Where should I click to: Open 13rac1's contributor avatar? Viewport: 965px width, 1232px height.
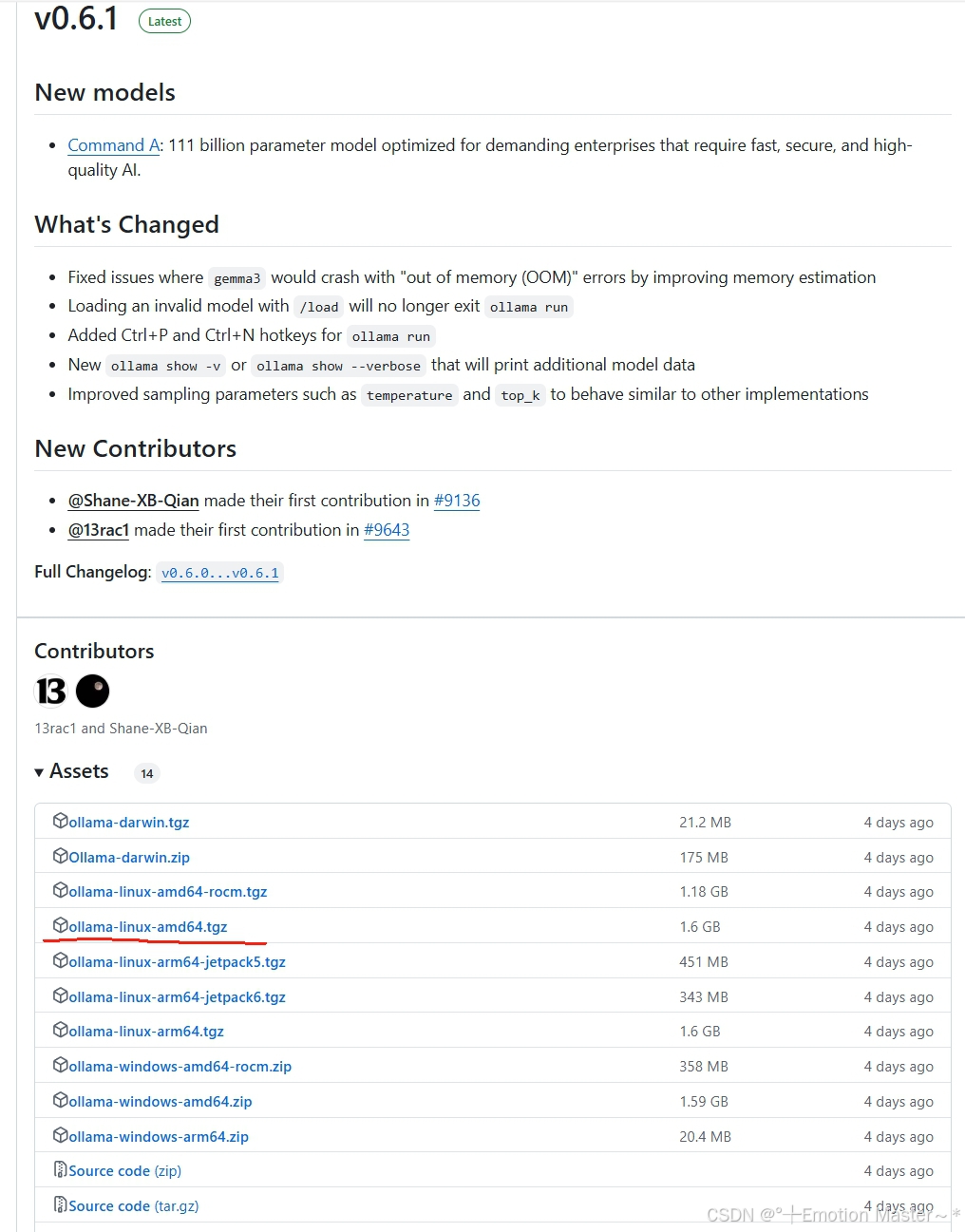(x=50, y=692)
